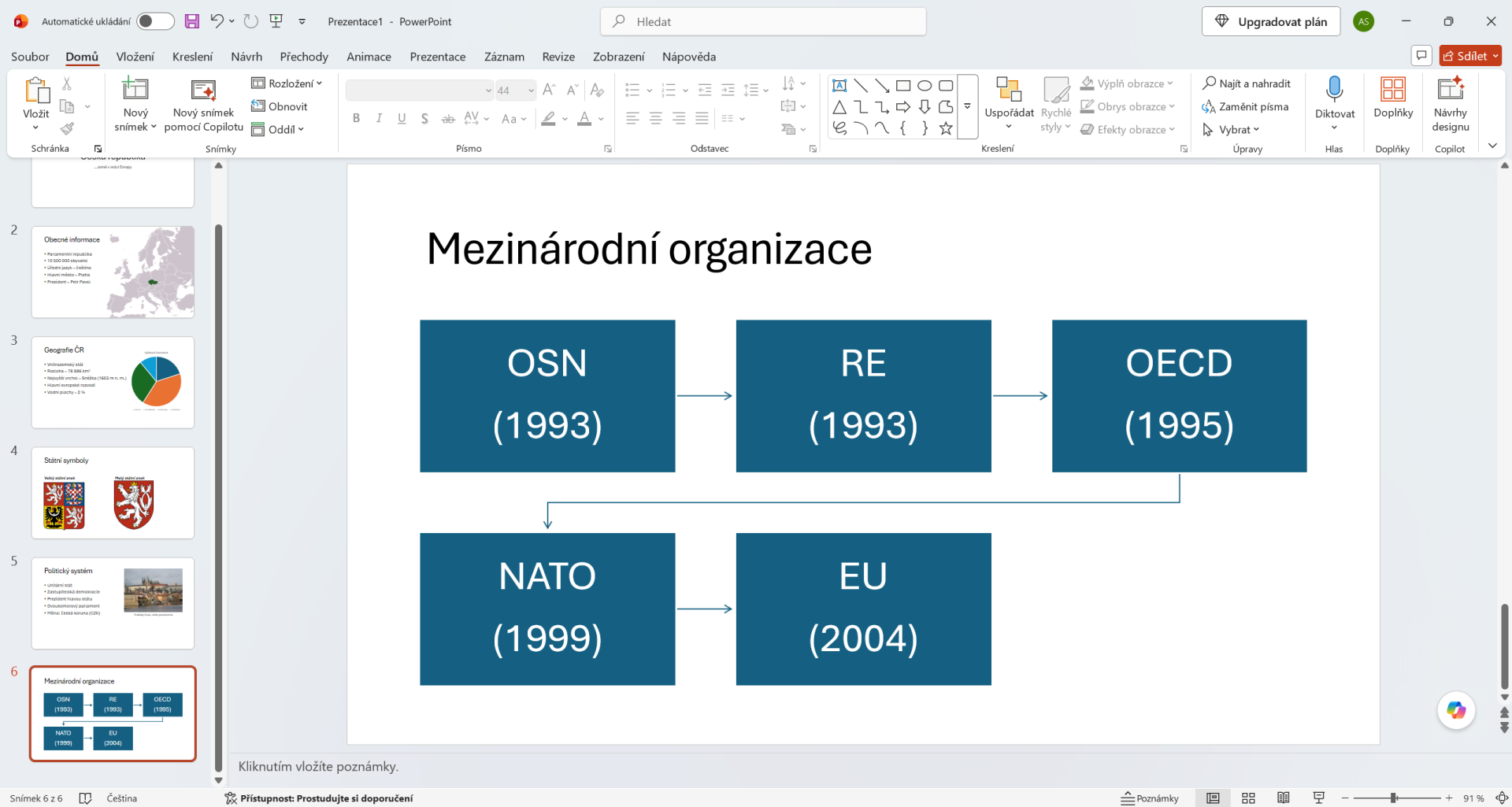Click Zaměnit písma button
This screenshot has width=1512, height=807.
pyautogui.click(x=1245, y=106)
